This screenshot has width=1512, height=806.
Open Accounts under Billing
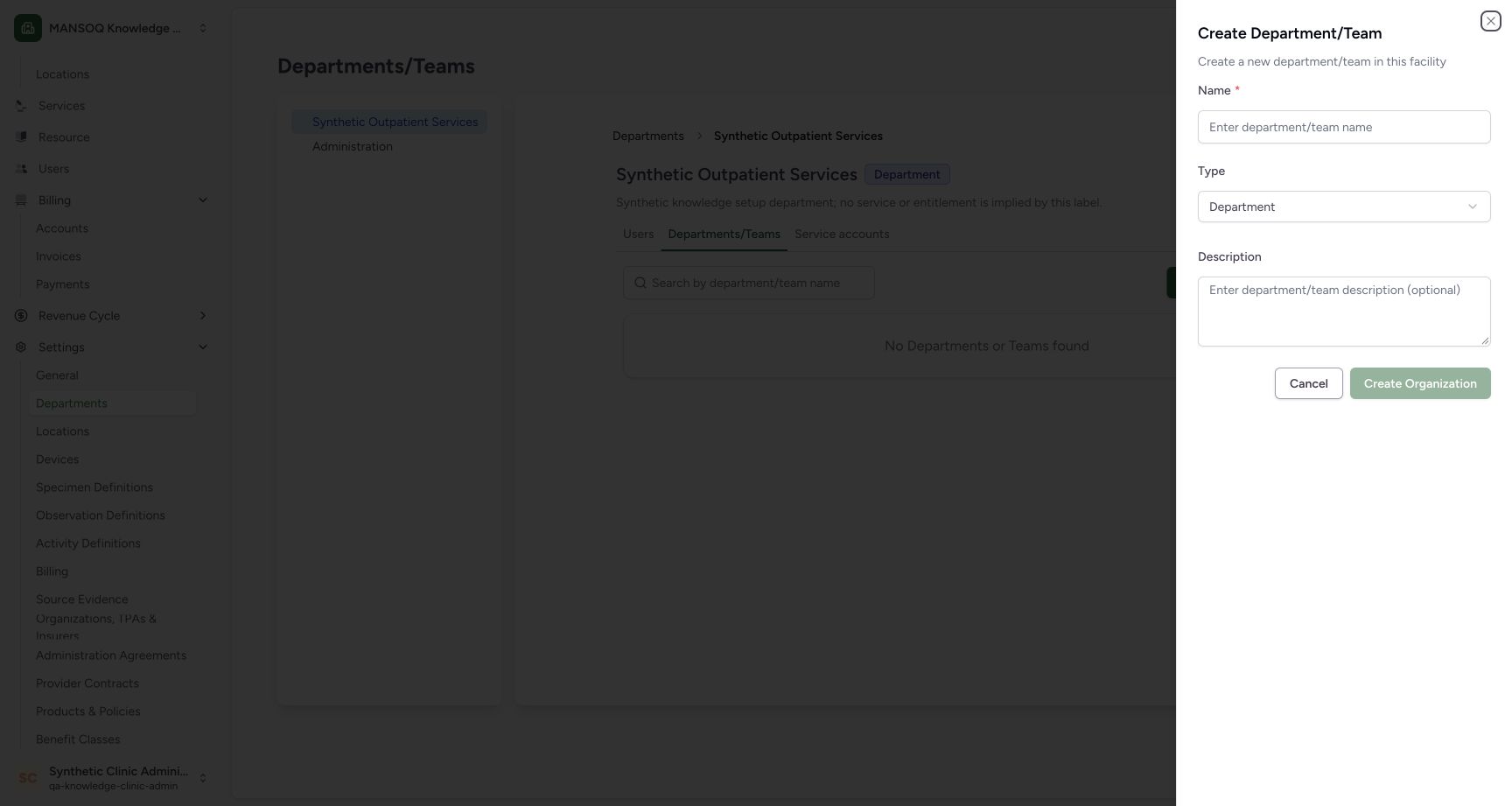tap(62, 228)
